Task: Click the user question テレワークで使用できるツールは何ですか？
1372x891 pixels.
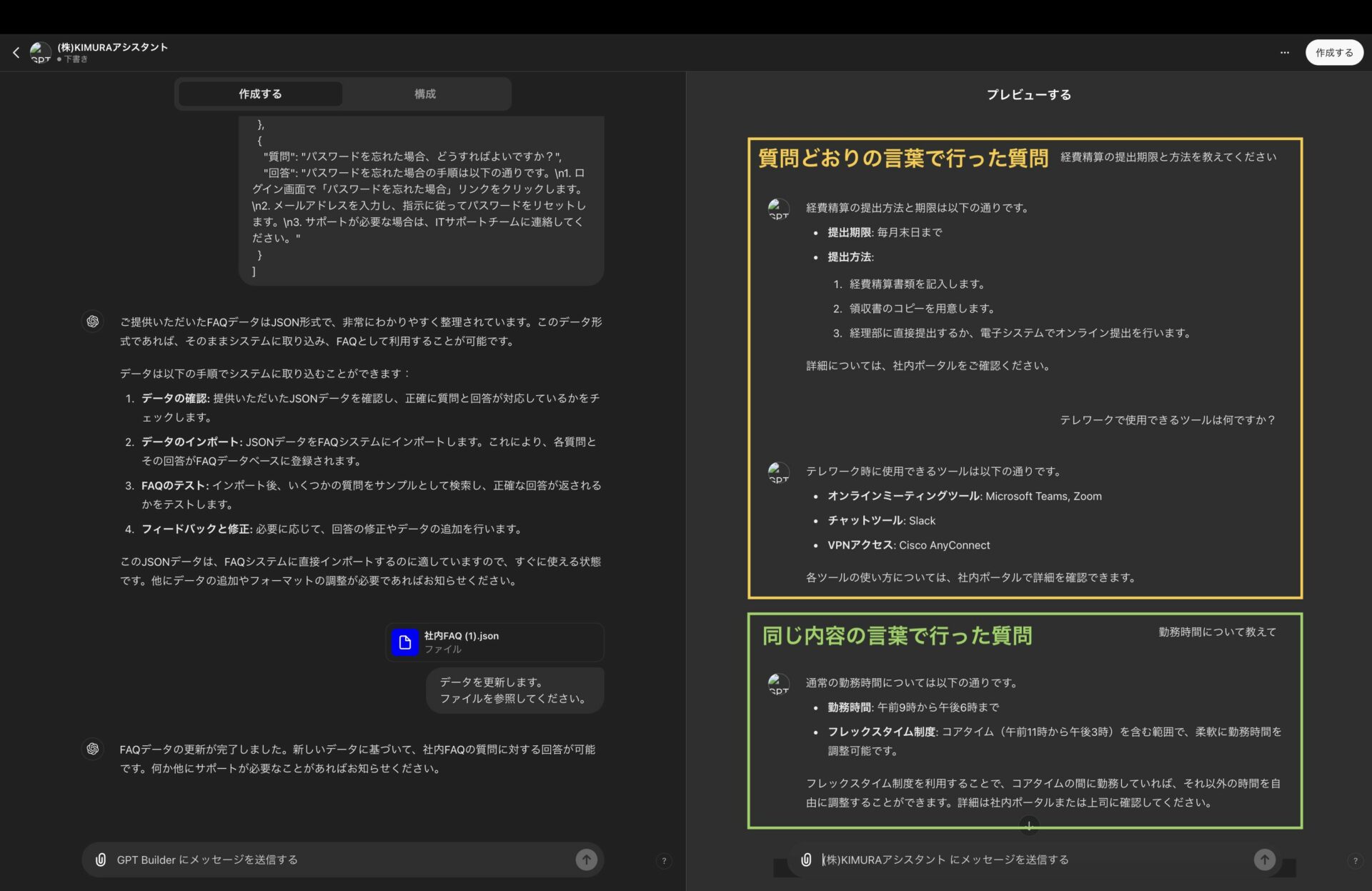Action: [x=1168, y=419]
